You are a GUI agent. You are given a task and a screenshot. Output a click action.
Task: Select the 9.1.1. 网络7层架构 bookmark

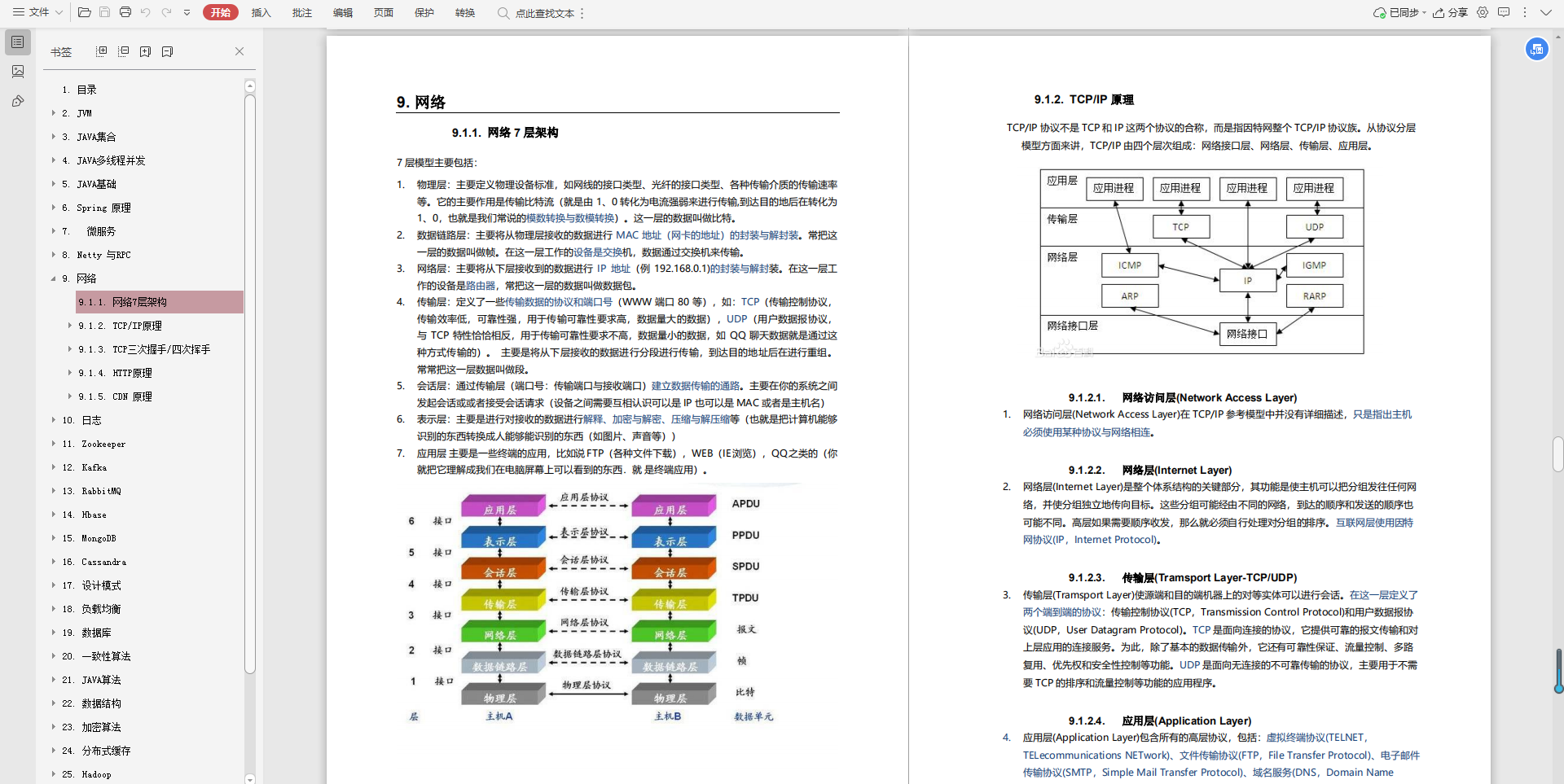[160, 302]
